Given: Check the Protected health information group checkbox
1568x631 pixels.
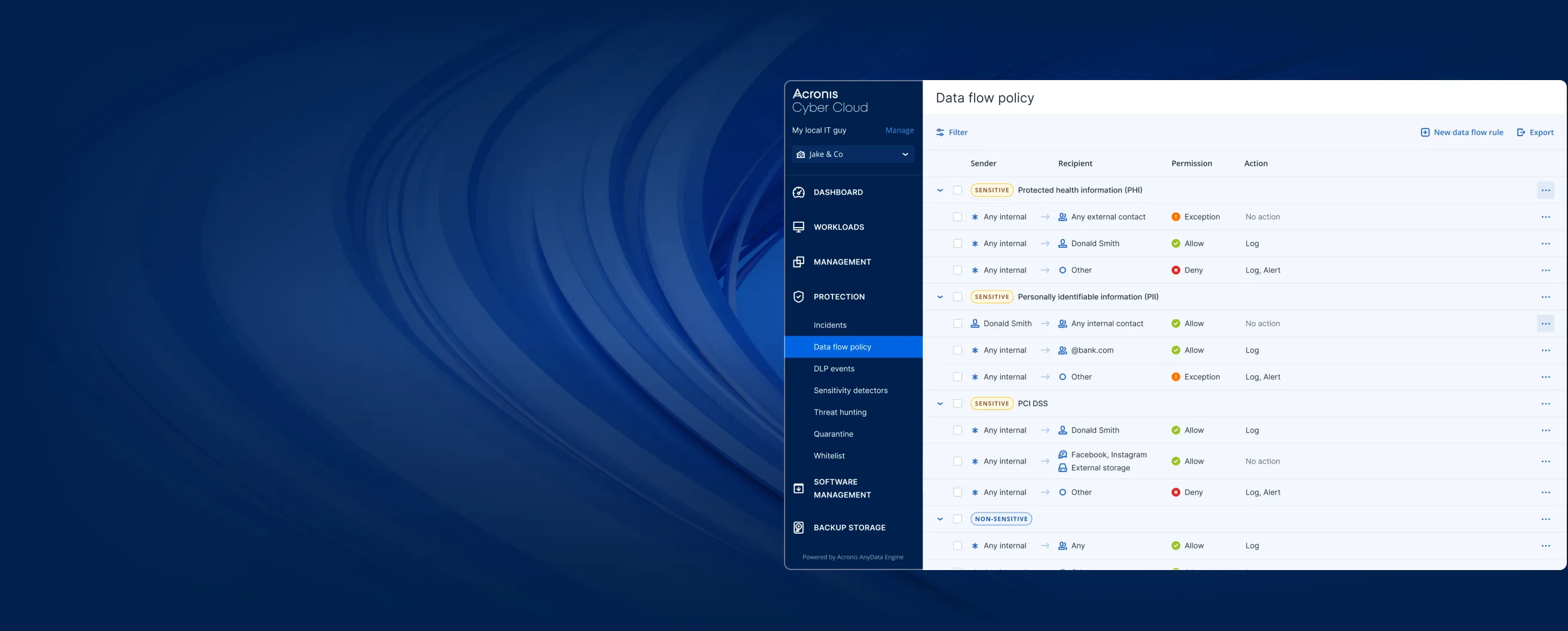Looking at the screenshot, I should click(x=957, y=191).
